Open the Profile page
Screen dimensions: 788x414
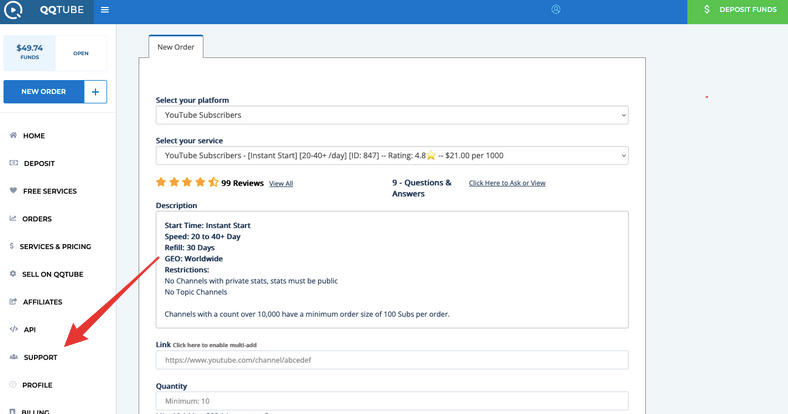tap(37, 385)
